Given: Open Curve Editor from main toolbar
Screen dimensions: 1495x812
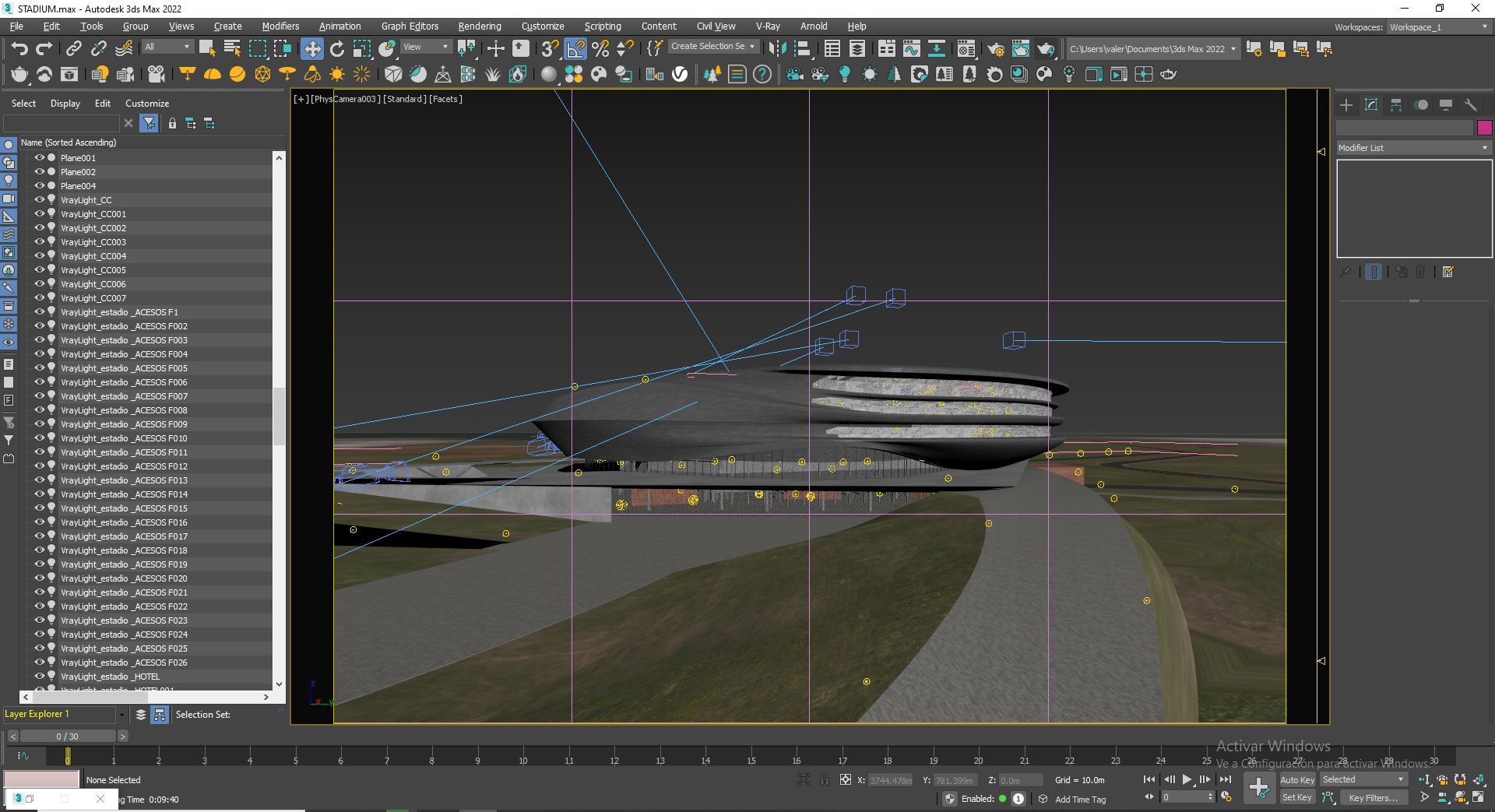Looking at the screenshot, I should point(912,49).
